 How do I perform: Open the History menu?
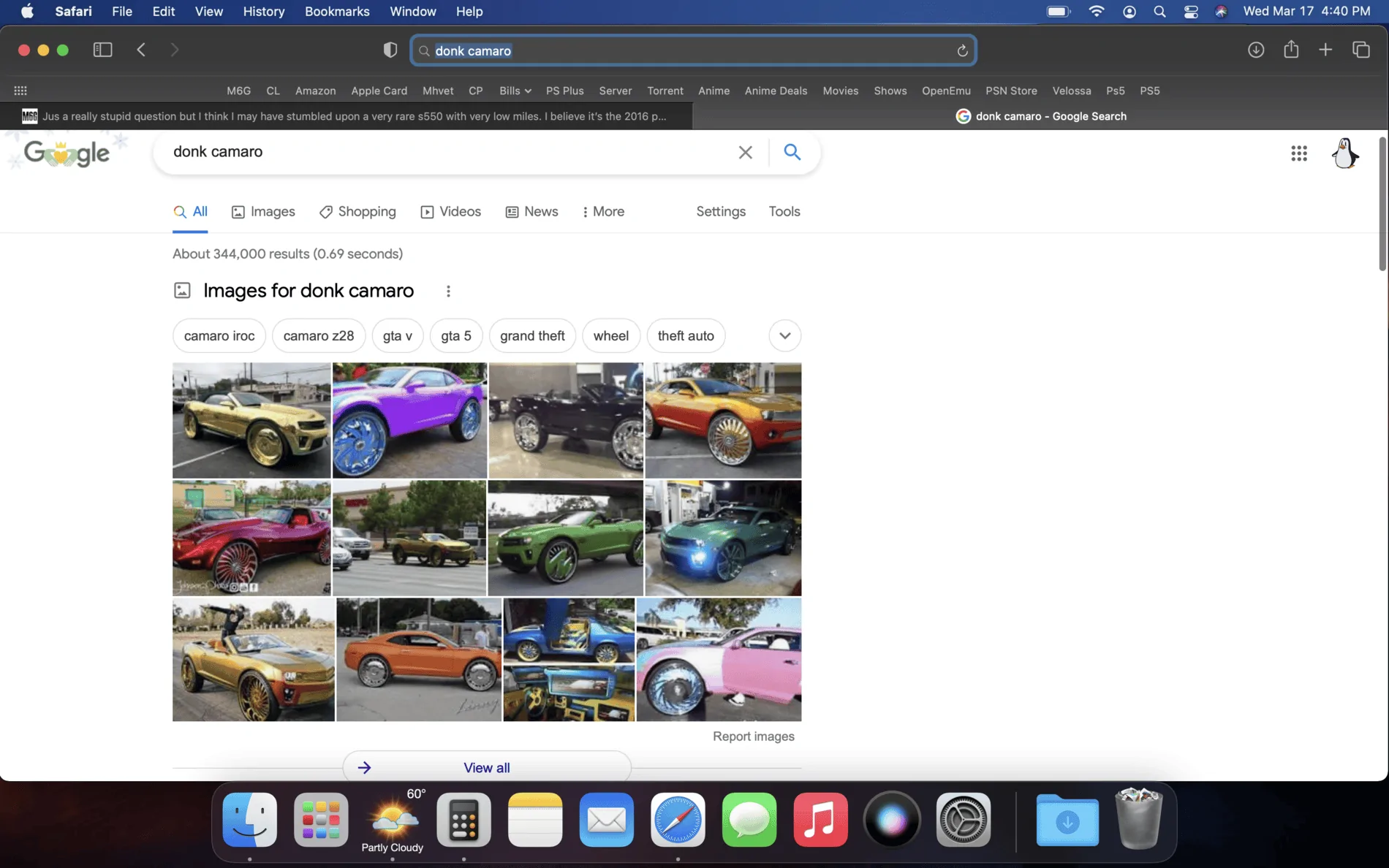[x=263, y=11]
